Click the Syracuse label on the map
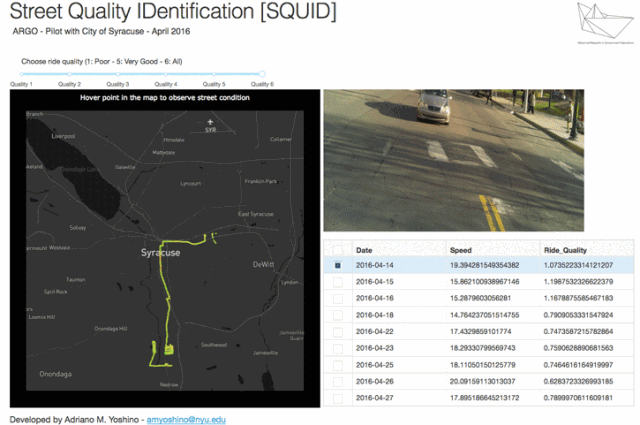Image resolution: width=640 pixels, height=425 pixels. click(160, 253)
